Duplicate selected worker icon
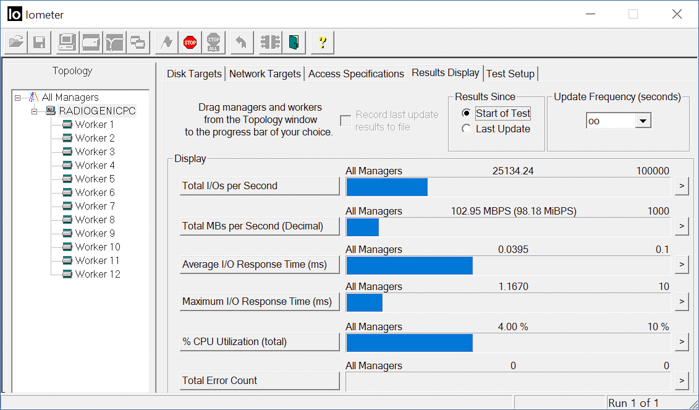 (138, 43)
